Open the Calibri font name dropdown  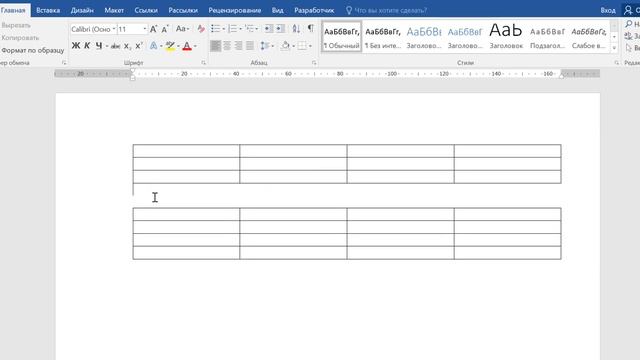pos(114,29)
